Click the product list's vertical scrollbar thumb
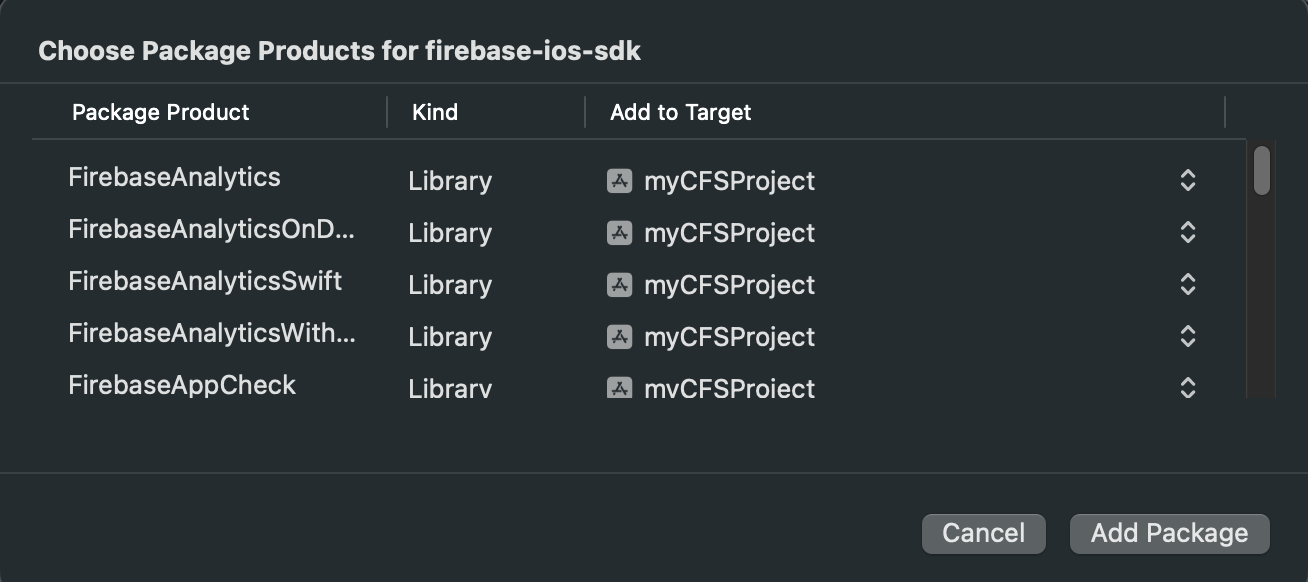1308x582 pixels. coord(1262,170)
